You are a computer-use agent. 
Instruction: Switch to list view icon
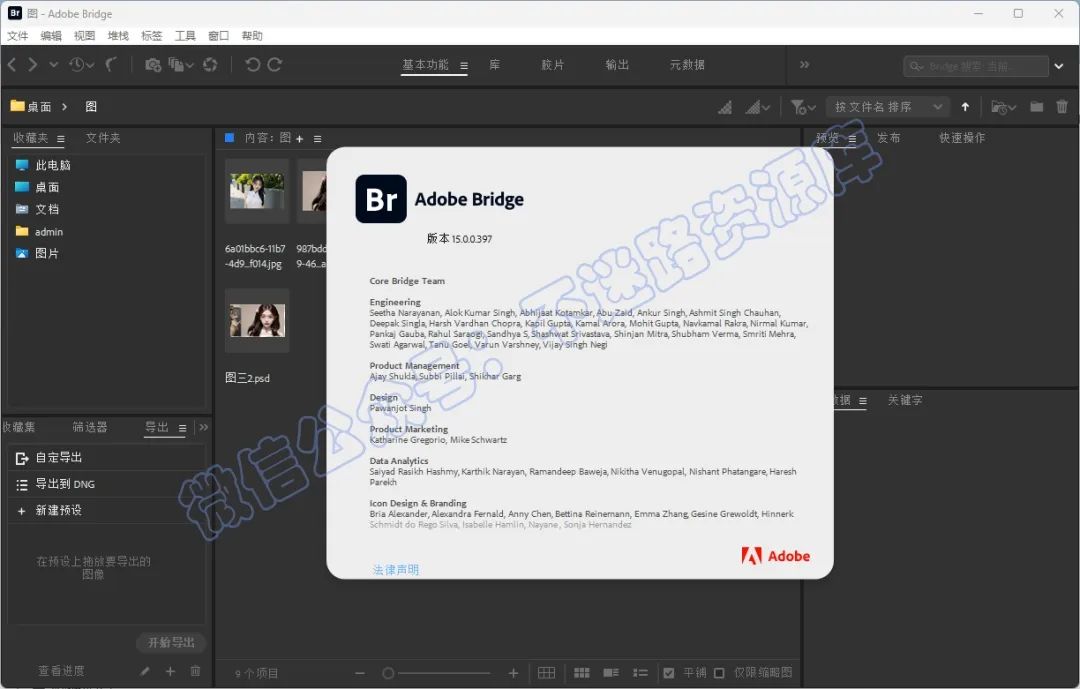coord(641,673)
